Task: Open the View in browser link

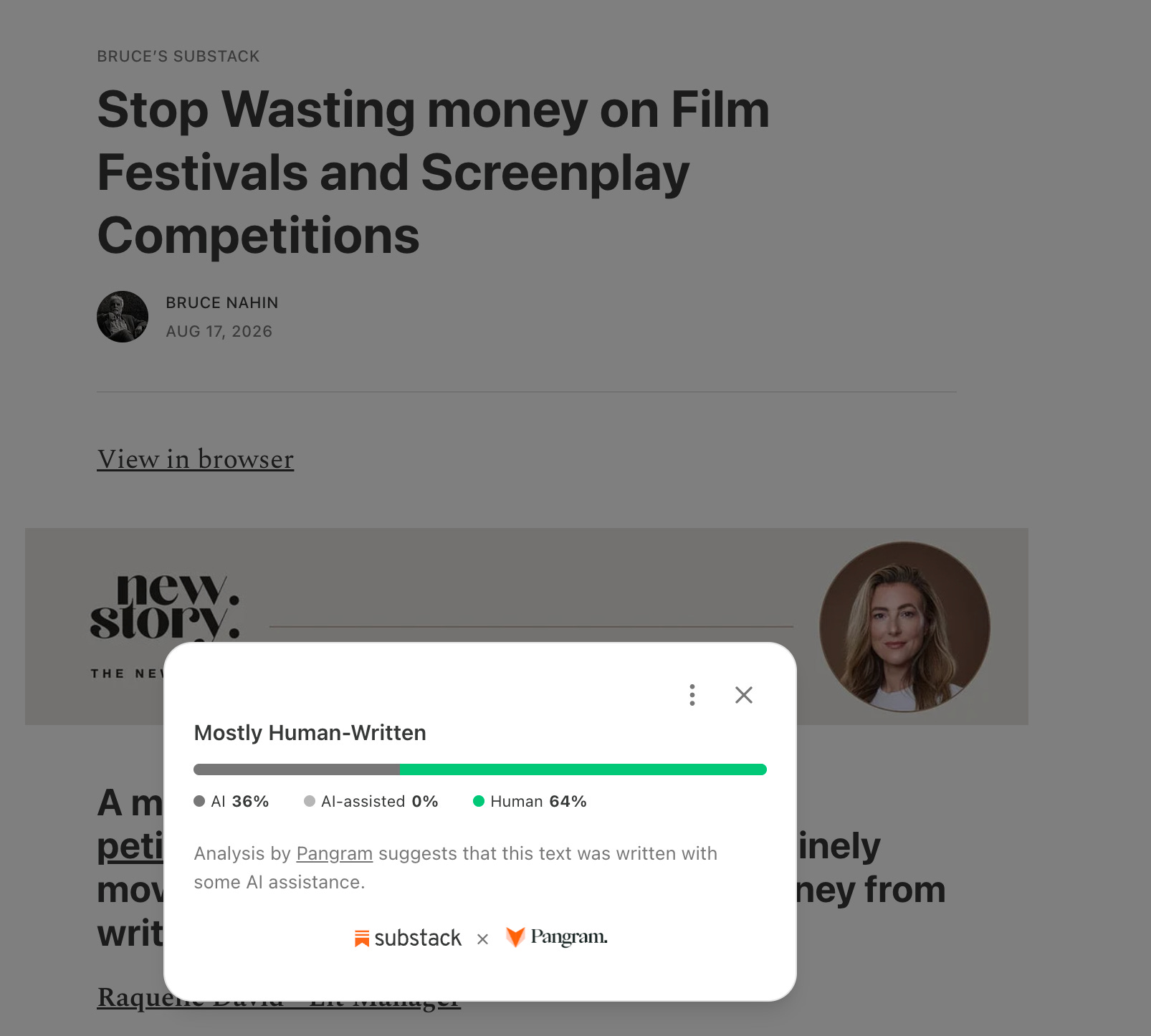Action: point(196,459)
